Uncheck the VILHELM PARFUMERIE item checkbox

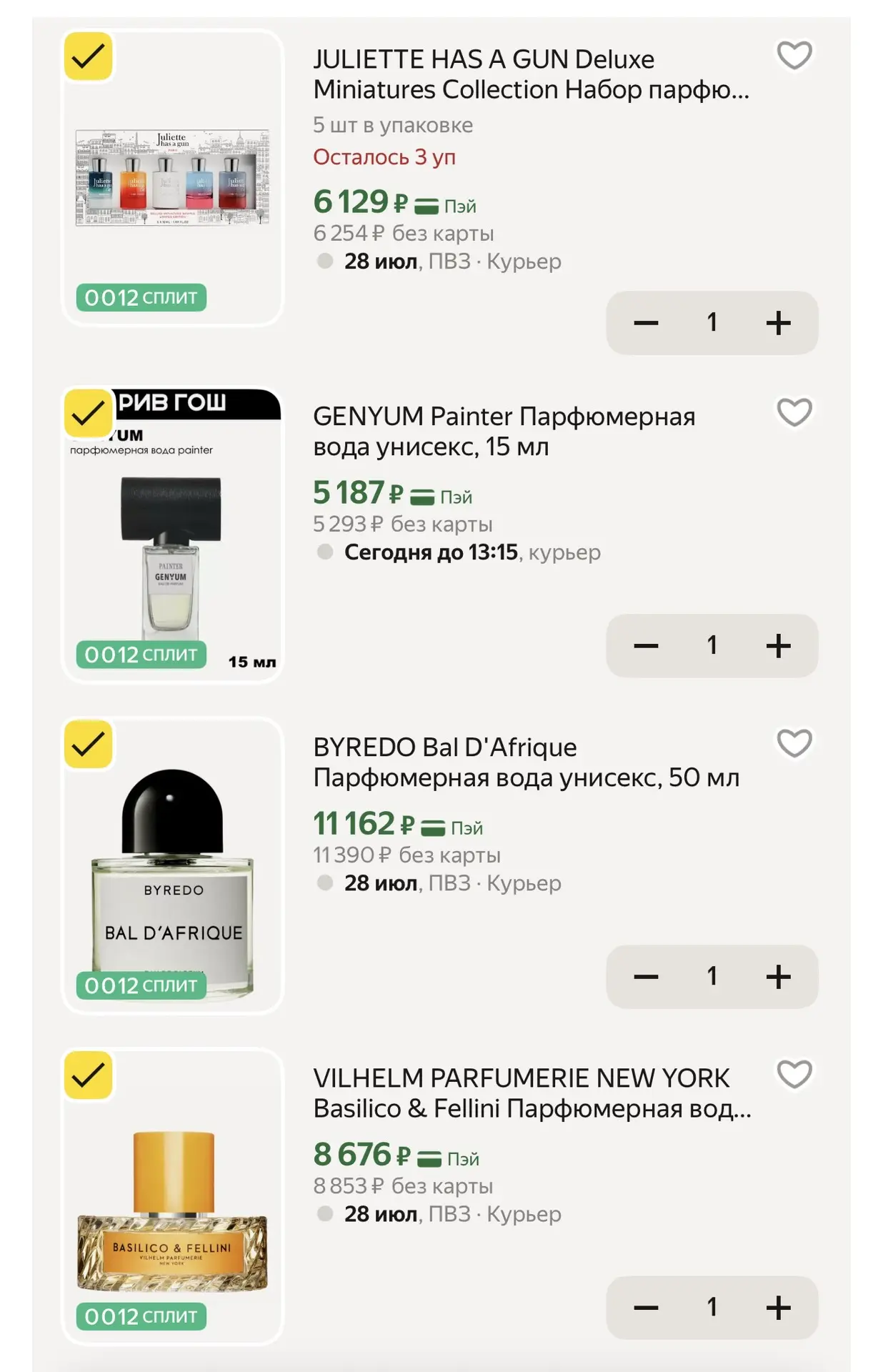(89, 1075)
